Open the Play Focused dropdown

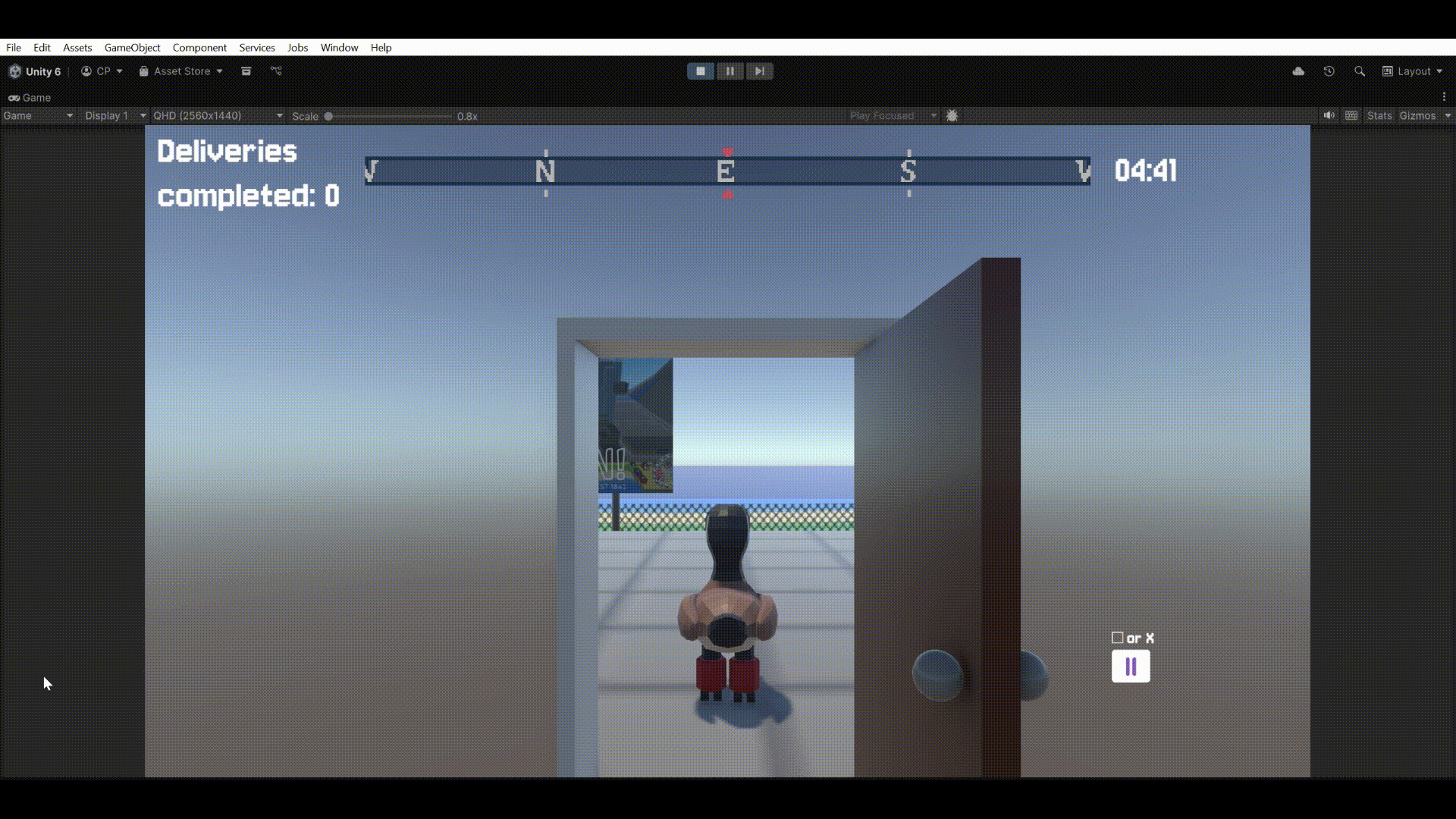point(893,116)
